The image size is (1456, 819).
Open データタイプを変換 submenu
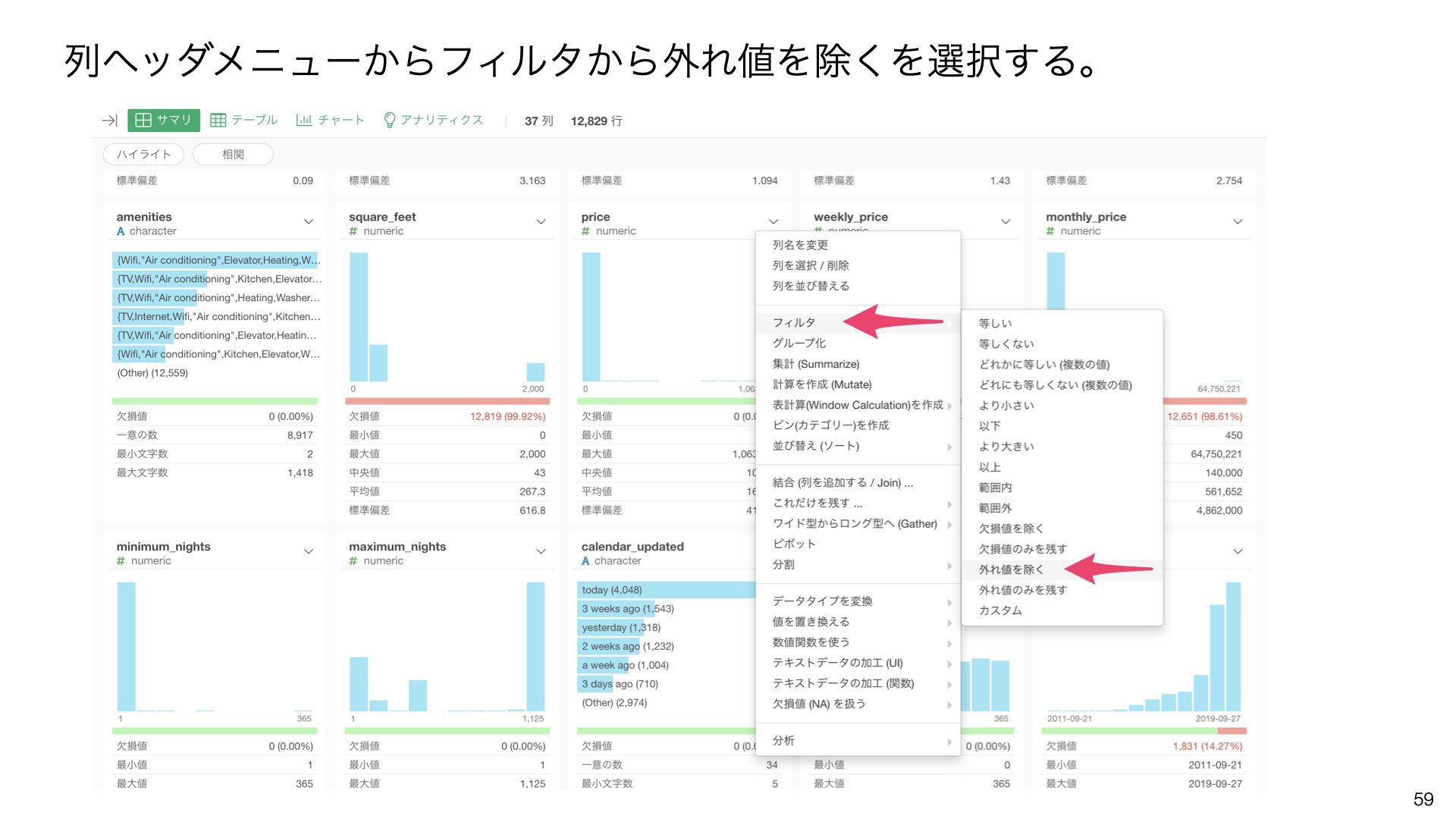[858, 601]
